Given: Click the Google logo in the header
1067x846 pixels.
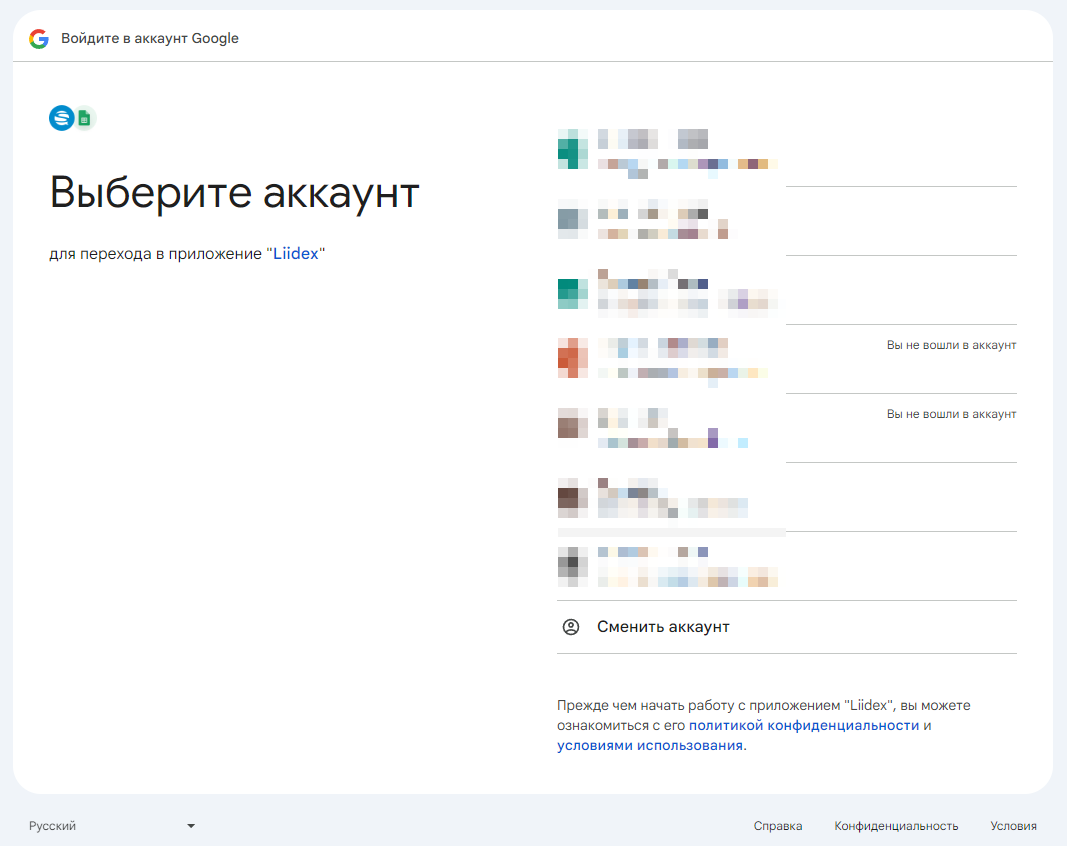Looking at the screenshot, I should click(39, 39).
